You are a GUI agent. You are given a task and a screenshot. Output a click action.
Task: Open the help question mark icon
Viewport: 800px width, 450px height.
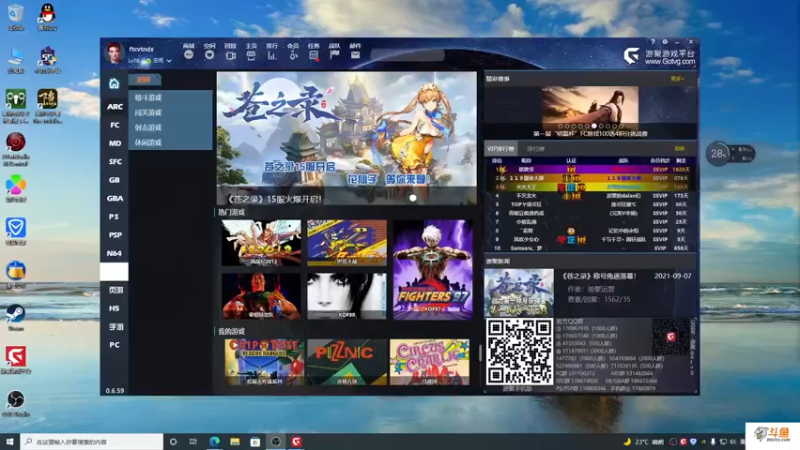[x=653, y=42]
